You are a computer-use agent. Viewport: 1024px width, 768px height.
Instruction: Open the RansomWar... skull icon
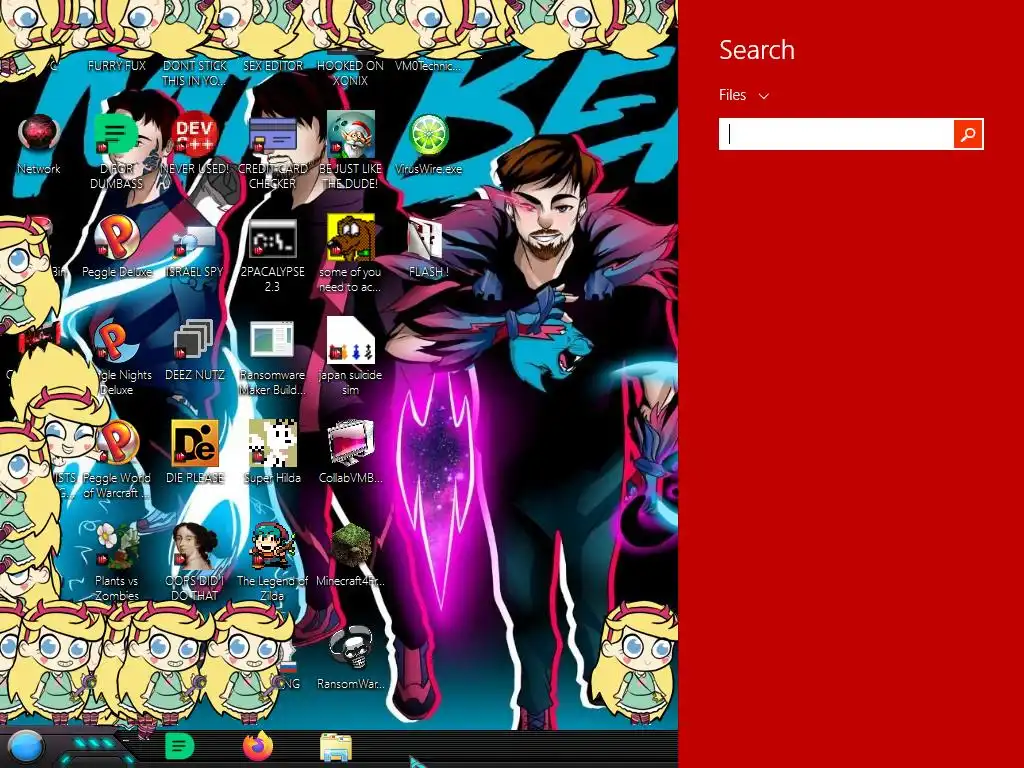[x=351, y=648]
